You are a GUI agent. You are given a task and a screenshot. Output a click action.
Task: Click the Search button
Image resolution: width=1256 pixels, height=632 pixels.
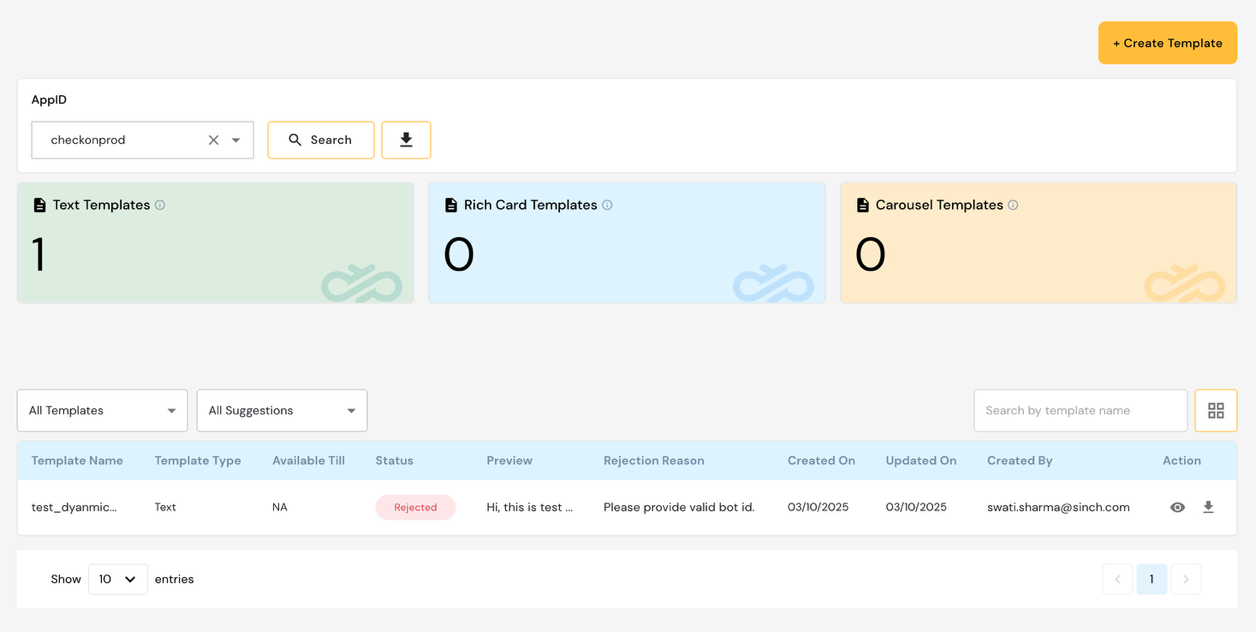pos(321,140)
